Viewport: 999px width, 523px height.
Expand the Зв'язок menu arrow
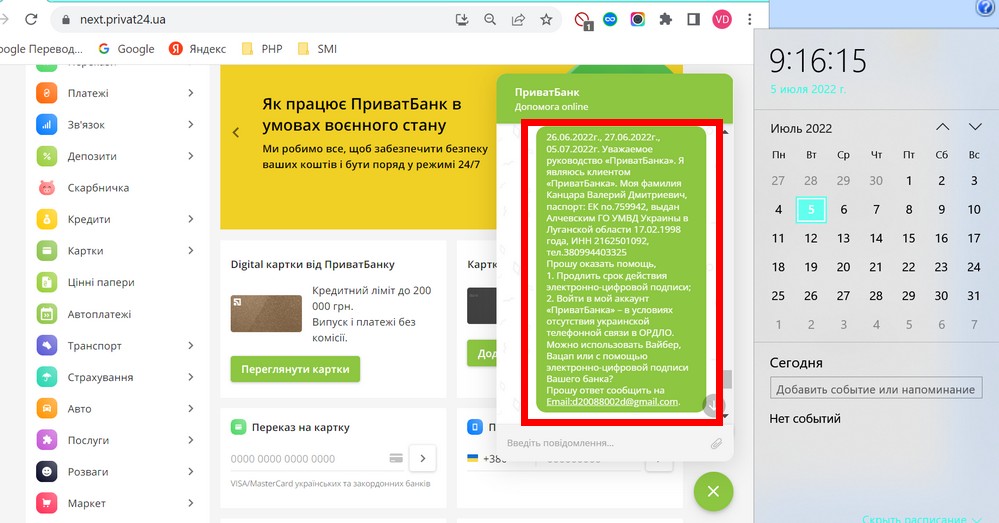click(x=190, y=125)
